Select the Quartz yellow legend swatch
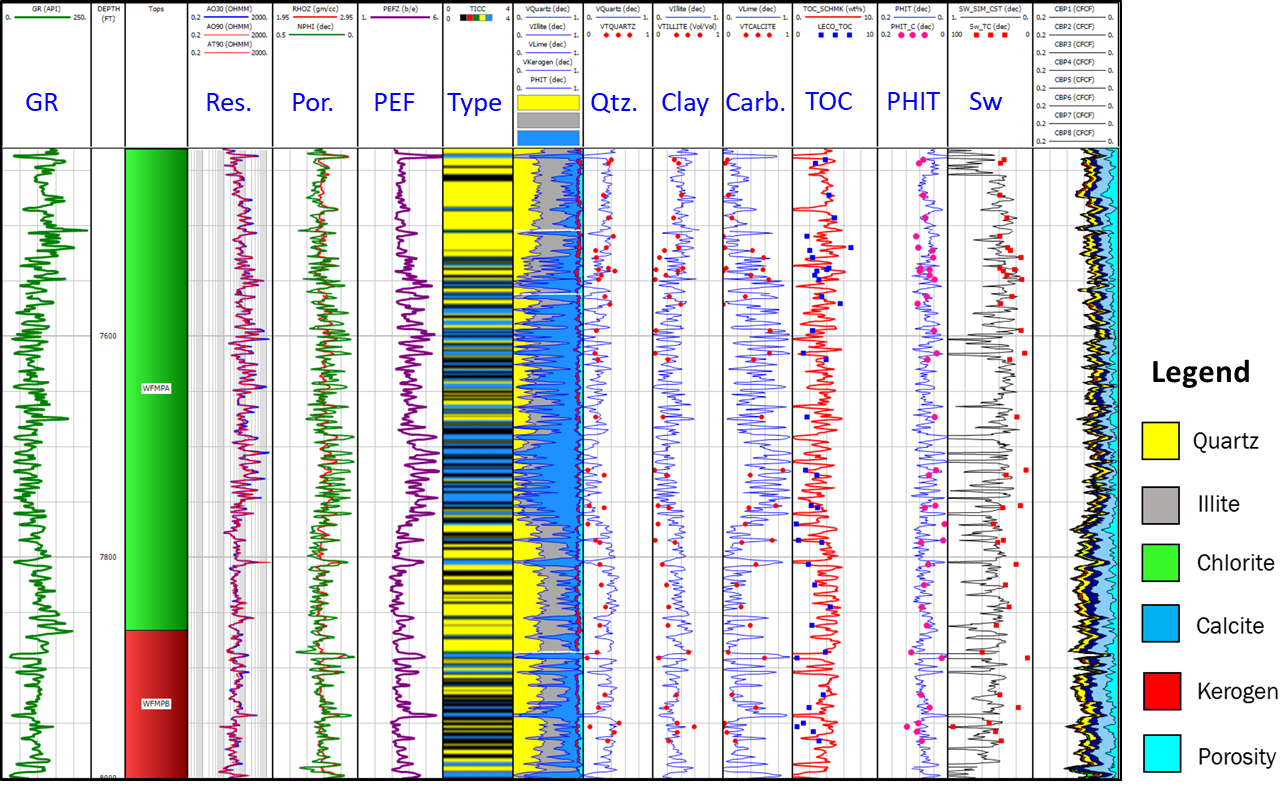Image resolution: width=1287 pixels, height=789 pixels. [x=1161, y=441]
